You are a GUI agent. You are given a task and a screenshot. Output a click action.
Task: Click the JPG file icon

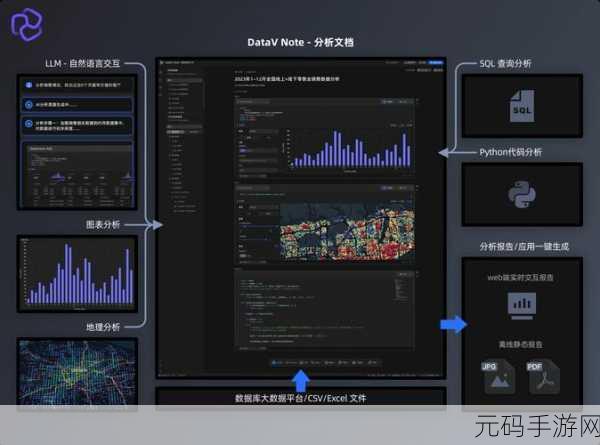click(x=499, y=377)
